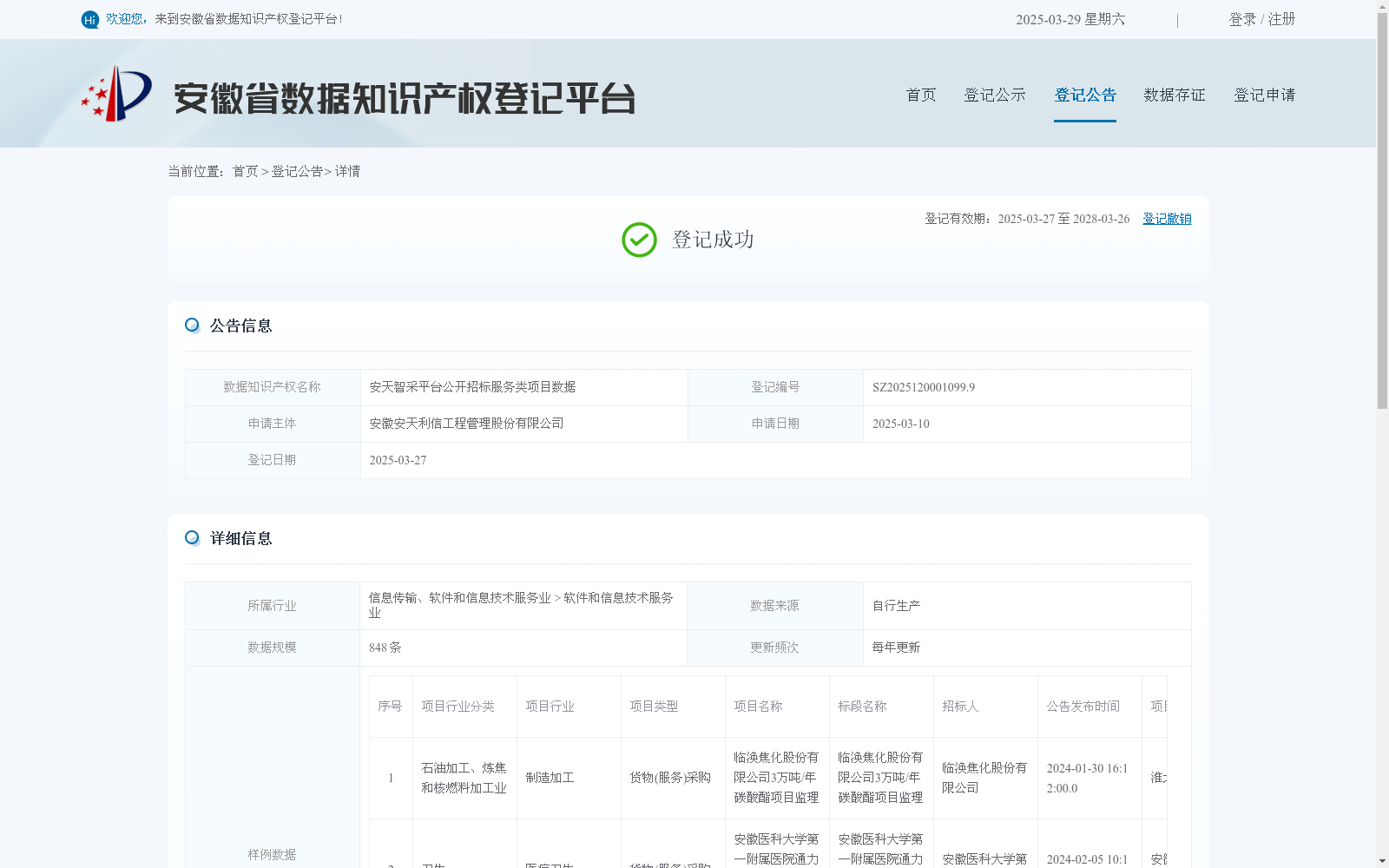Click row 1 bidder 临涣焦化股份有限公司
1389x868 pixels.
click(x=984, y=778)
